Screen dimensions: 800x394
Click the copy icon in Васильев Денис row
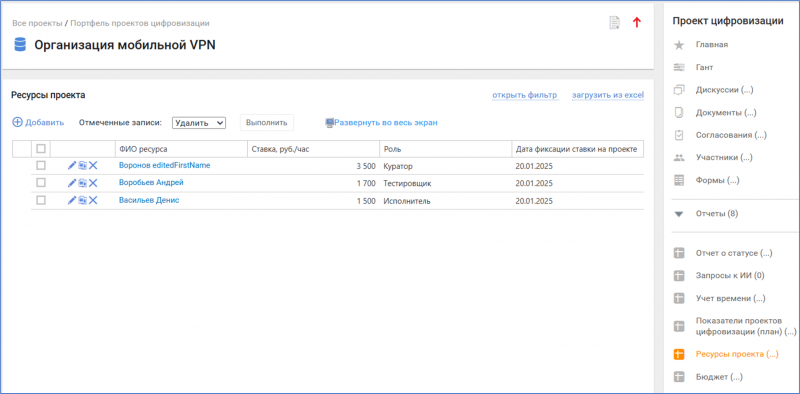coord(83,200)
